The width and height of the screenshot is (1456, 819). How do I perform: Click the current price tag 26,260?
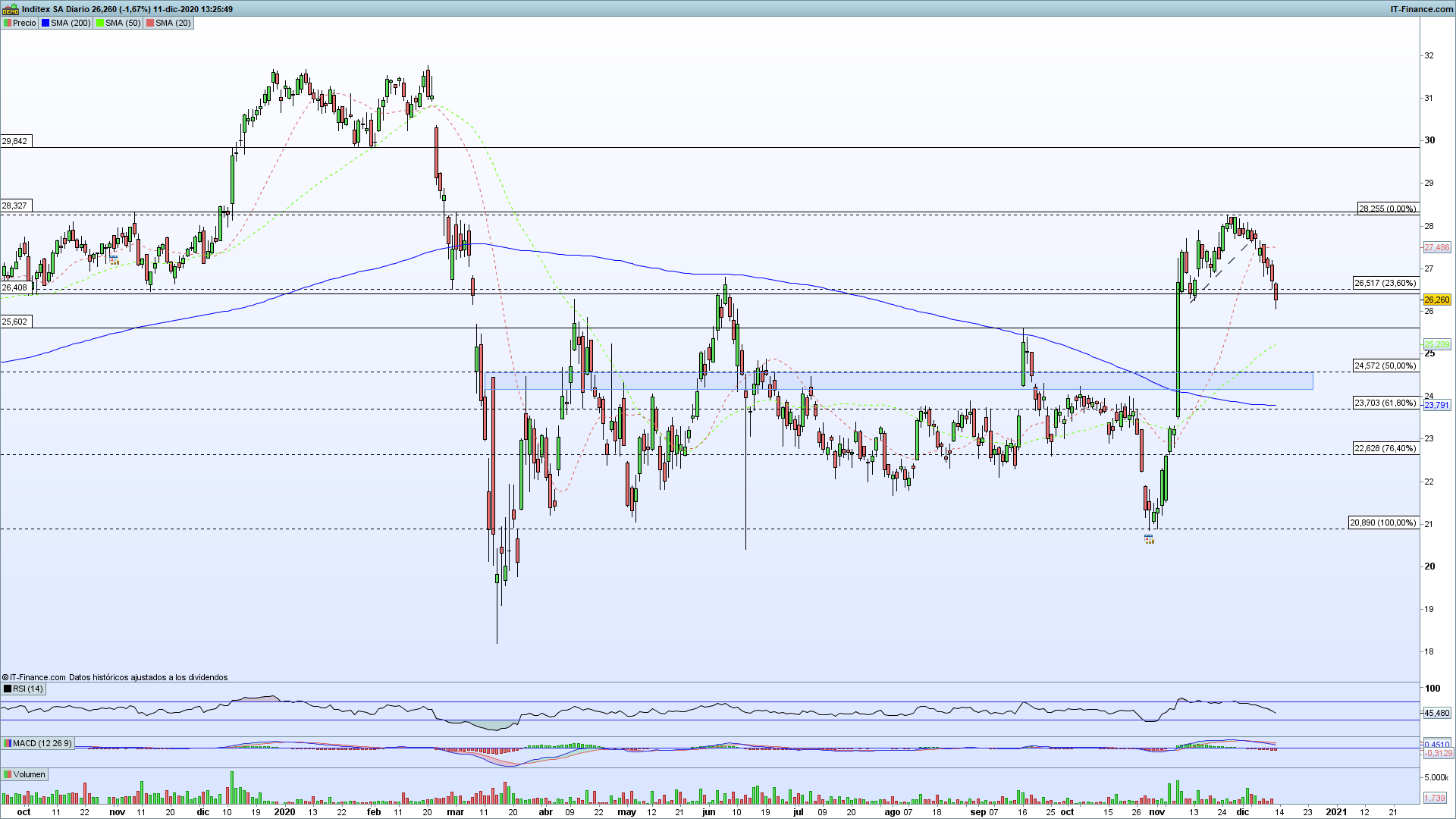pos(1437,300)
